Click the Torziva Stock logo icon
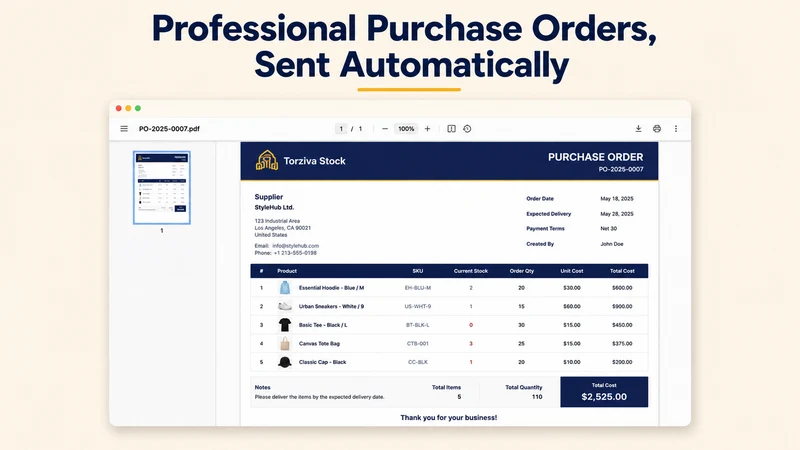This screenshot has height=450, width=800. 267,161
